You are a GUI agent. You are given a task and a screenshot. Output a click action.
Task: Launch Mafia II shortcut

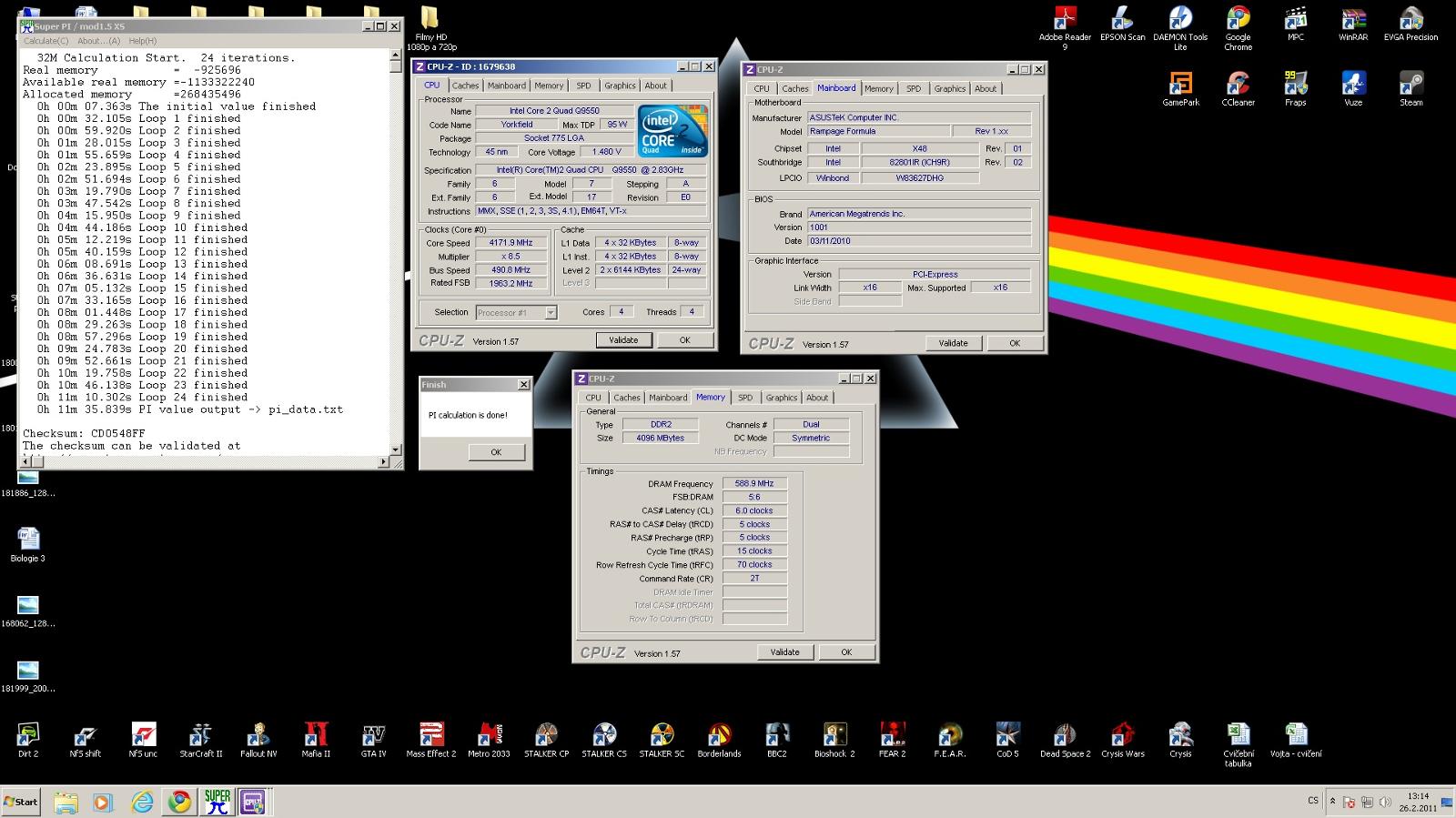(316, 740)
